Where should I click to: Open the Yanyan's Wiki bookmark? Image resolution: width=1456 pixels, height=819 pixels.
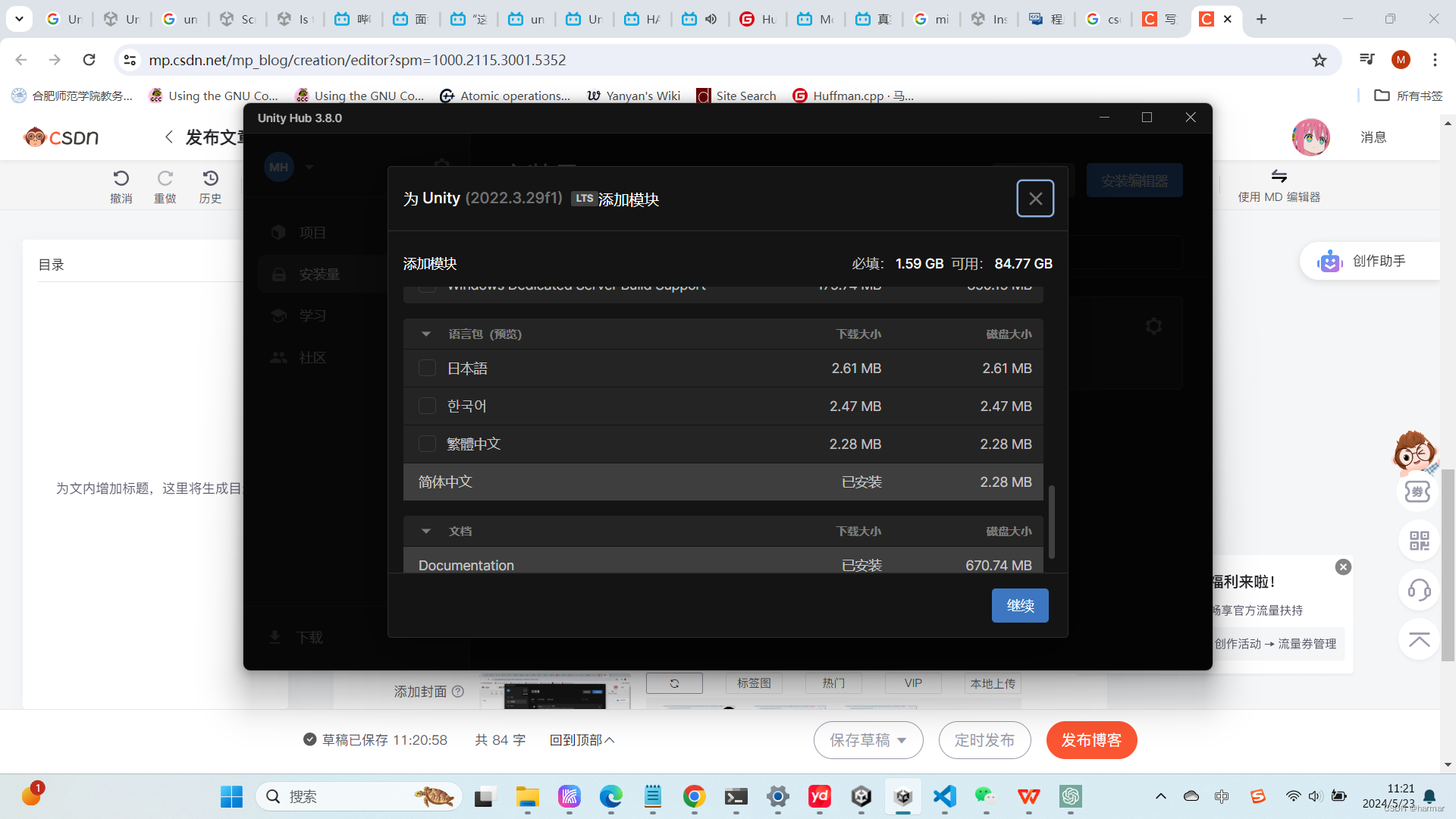(x=634, y=96)
